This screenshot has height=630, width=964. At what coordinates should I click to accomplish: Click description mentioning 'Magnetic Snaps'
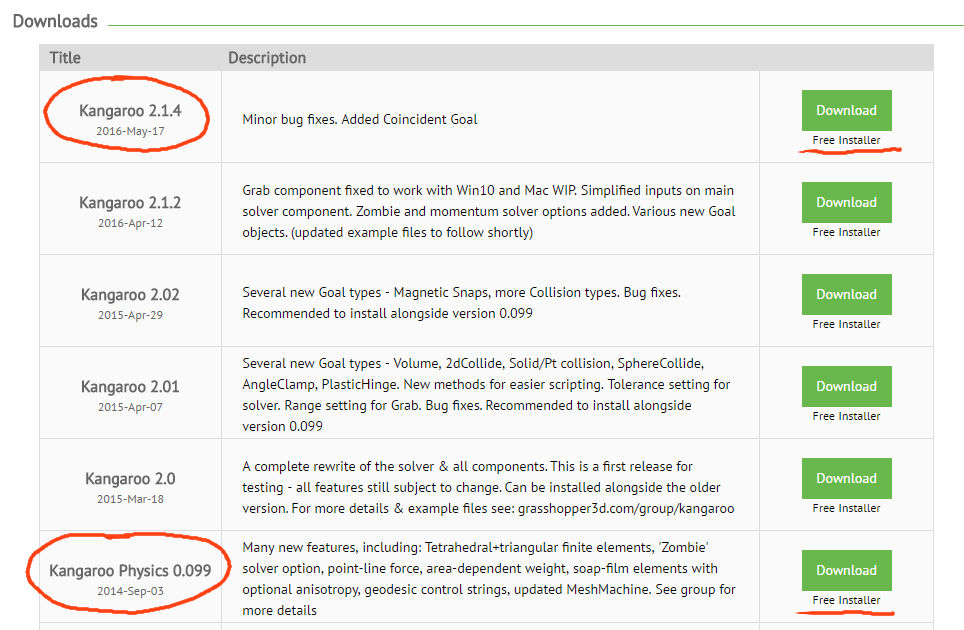[x=462, y=303]
